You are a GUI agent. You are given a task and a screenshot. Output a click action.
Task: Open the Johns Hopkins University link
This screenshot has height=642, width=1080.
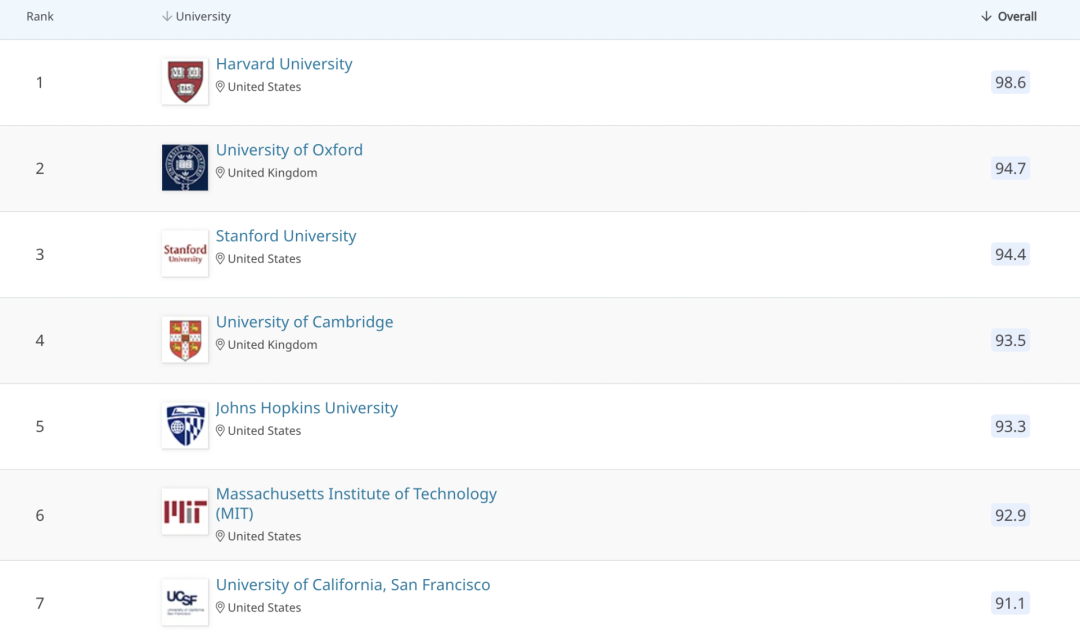(x=307, y=408)
